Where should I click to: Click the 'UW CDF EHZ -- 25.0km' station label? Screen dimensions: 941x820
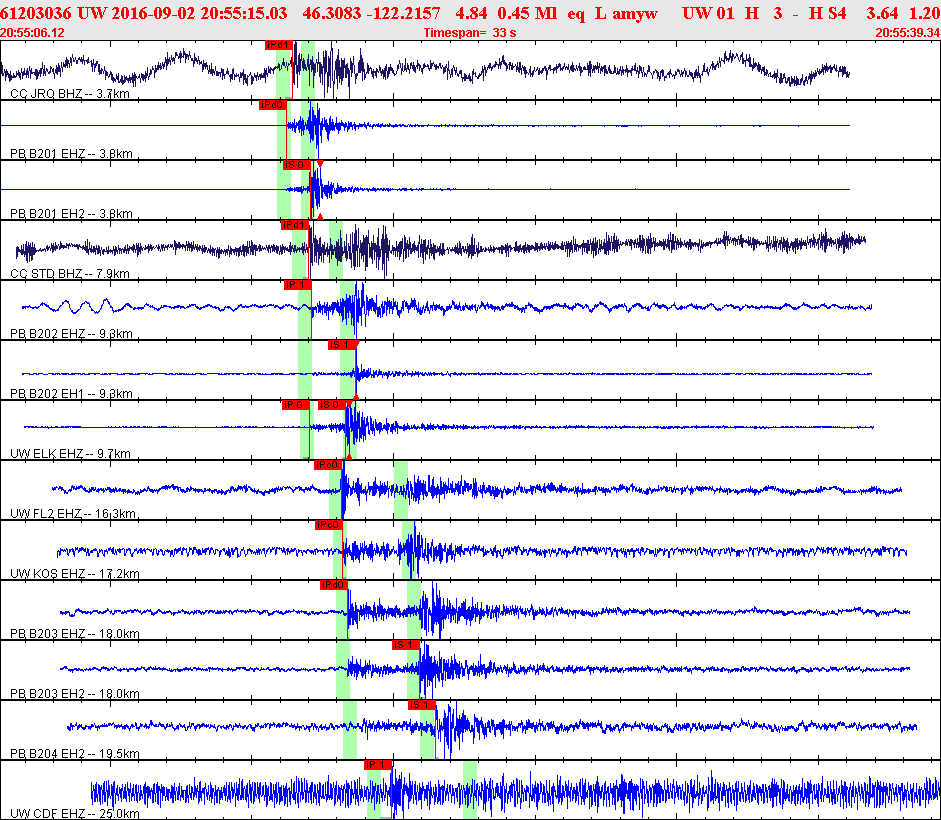[75, 814]
